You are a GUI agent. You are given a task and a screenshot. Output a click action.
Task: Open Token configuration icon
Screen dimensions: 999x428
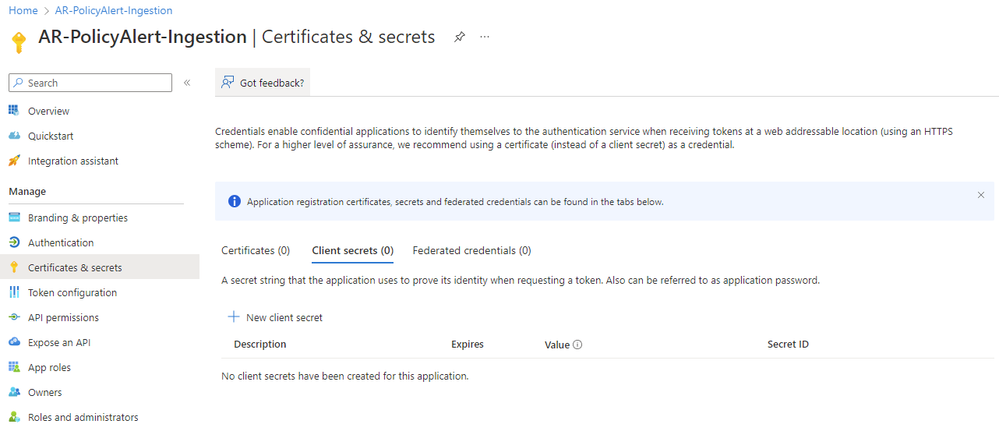[14, 292]
